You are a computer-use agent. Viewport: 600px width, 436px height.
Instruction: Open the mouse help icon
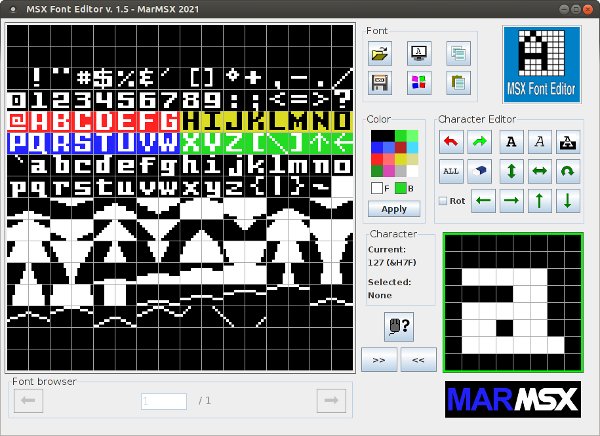tap(399, 327)
